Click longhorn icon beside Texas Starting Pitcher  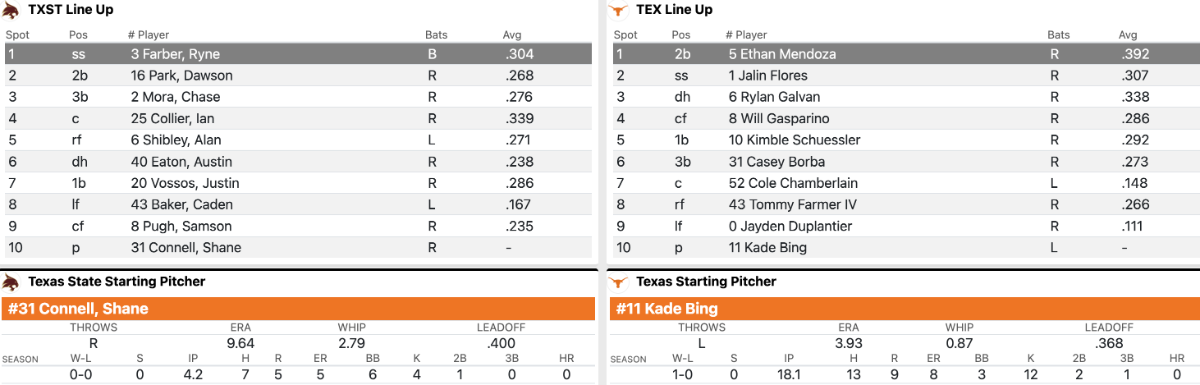619,282
